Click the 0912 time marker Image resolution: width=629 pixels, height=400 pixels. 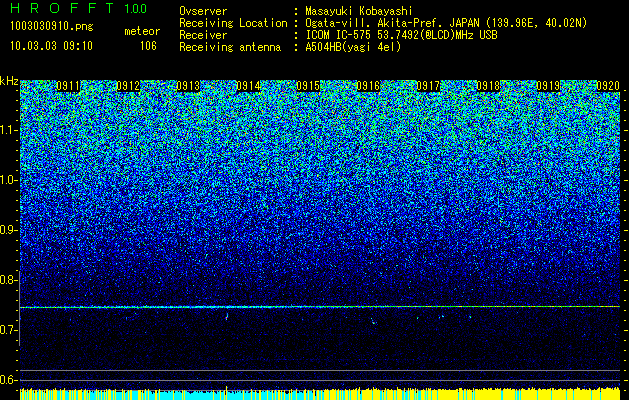tap(128, 85)
